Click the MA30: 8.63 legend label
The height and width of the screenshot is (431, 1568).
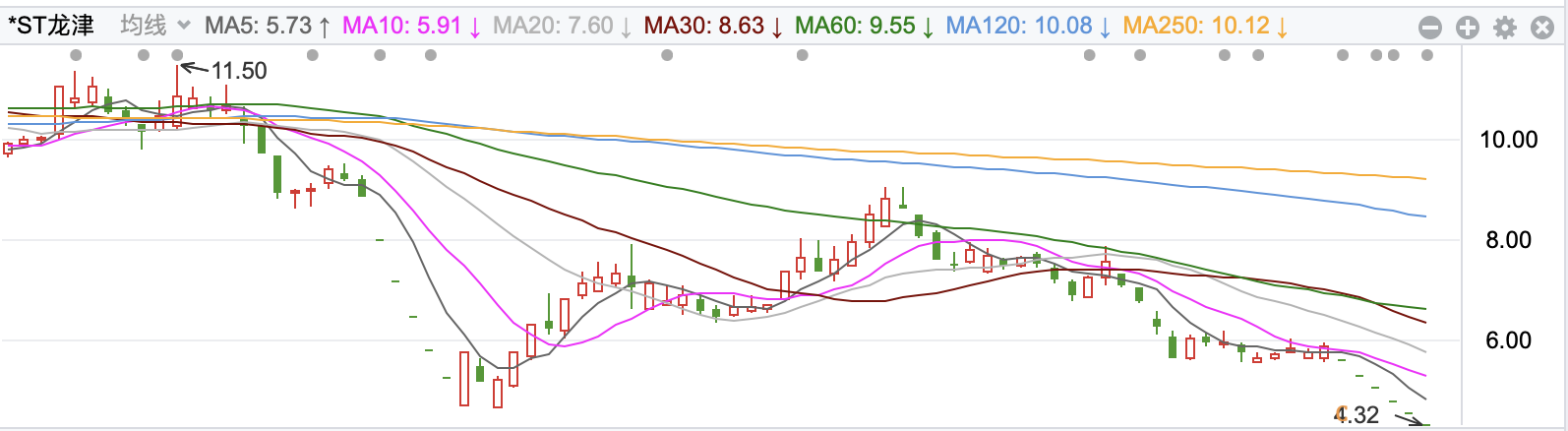pyautogui.click(x=713, y=26)
